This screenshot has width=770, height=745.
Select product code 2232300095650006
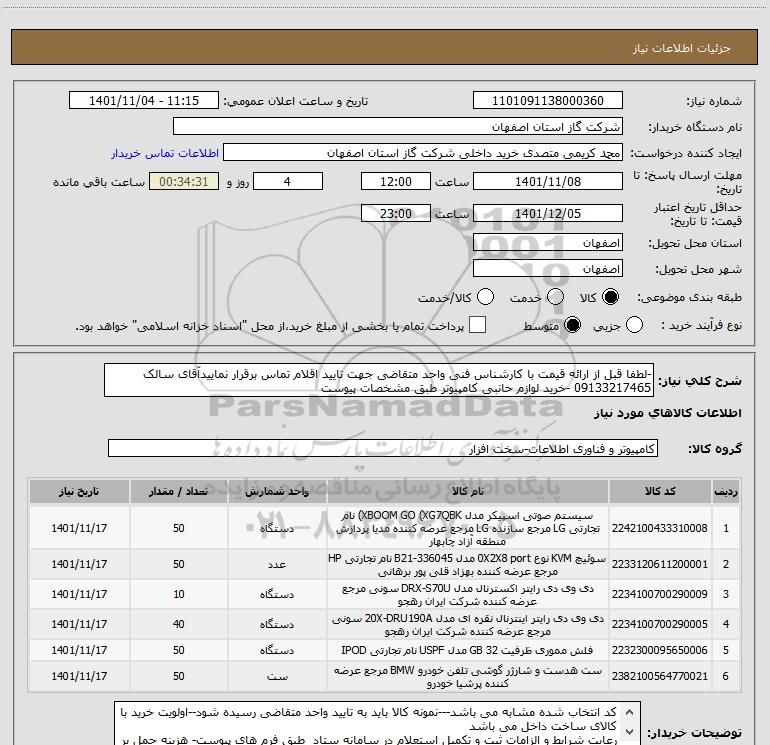660,650
